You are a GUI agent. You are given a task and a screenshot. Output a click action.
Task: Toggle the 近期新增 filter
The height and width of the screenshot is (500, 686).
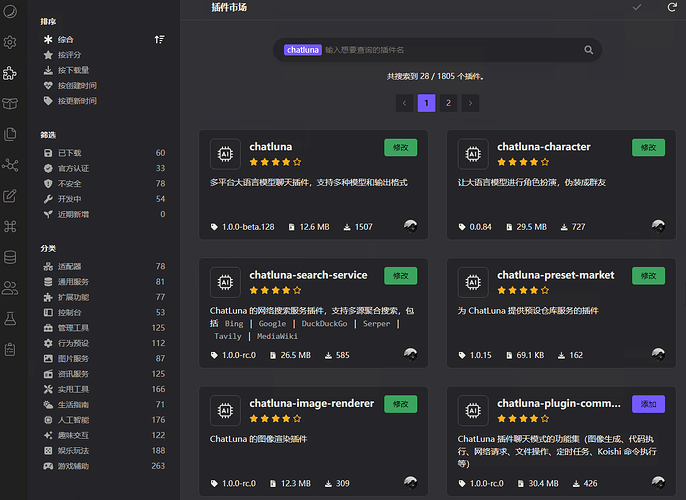[x=104, y=214]
